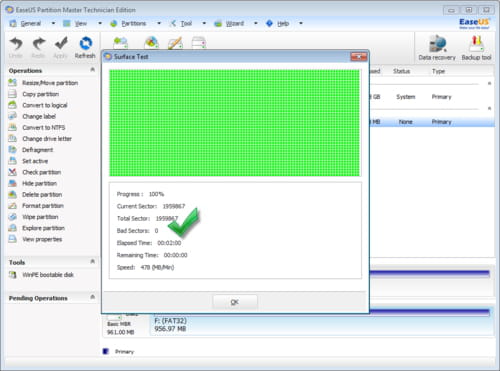Viewport: 500px width, 371px height.
Task: Open the Help menu
Action: [283, 24]
